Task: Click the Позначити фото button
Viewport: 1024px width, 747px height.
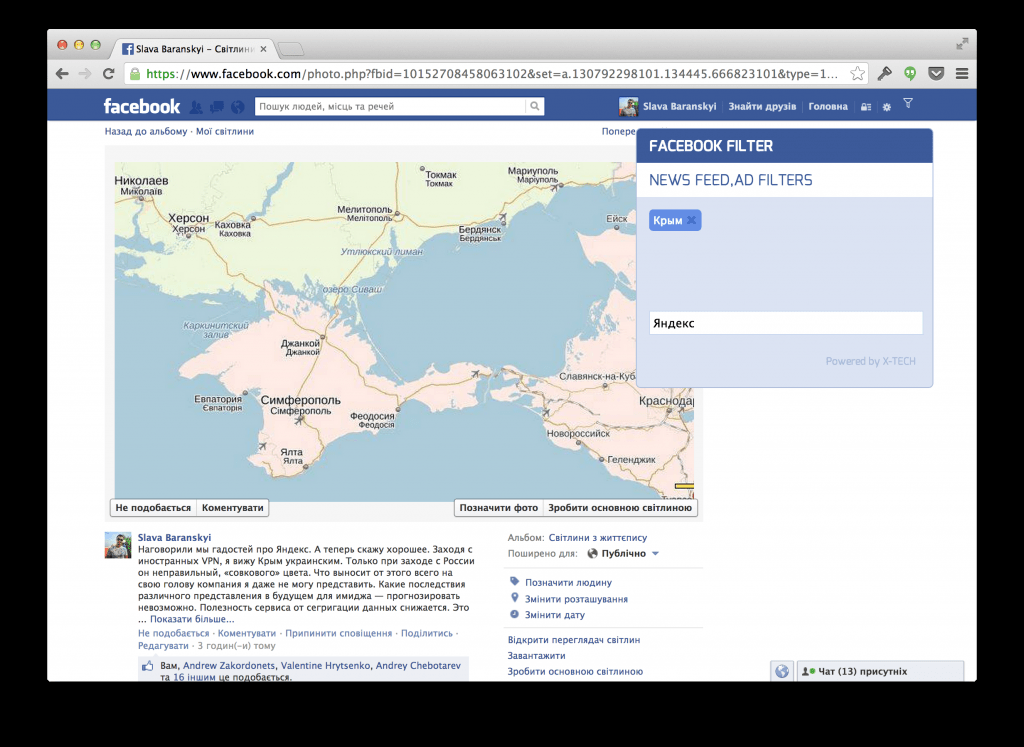Action: click(498, 508)
